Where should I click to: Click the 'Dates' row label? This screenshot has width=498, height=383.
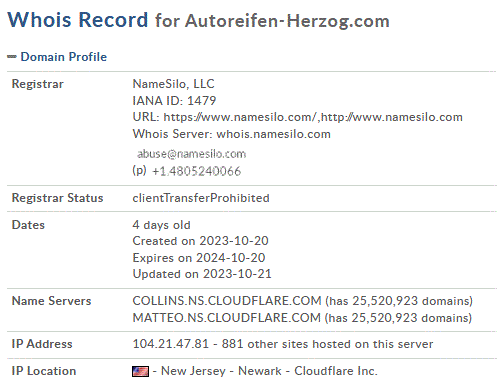tap(28, 225)
